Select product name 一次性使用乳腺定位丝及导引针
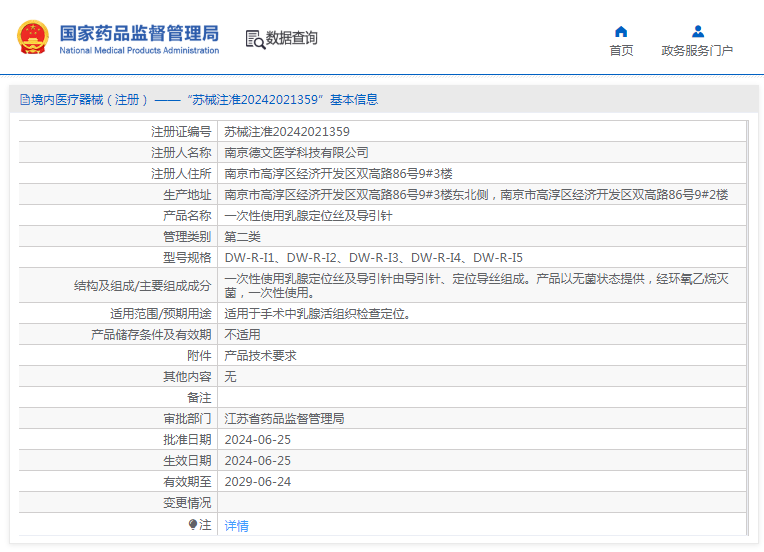 (308, 215)
